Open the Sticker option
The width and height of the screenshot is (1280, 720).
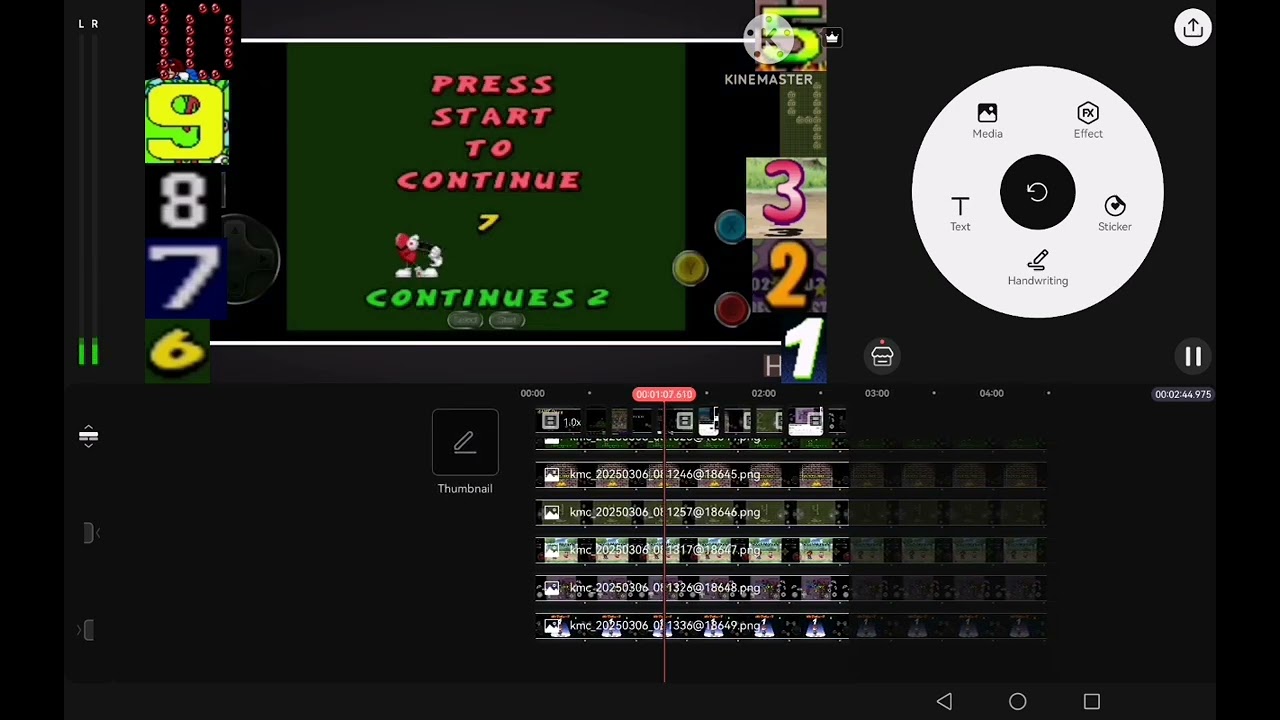[x=1115, y=213]
